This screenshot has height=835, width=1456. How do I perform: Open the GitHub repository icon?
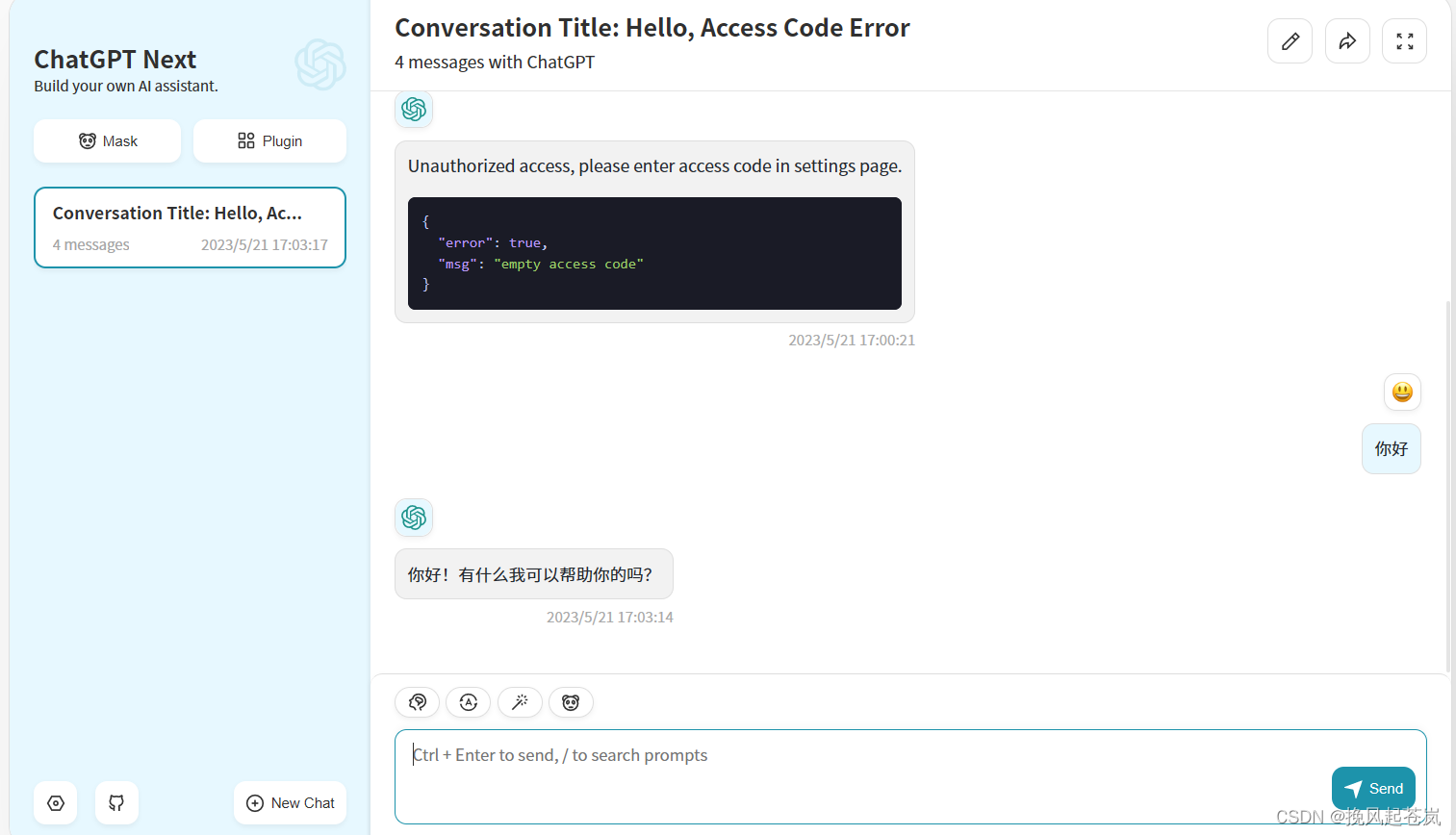pyautogui.click(x=116, y=803)
